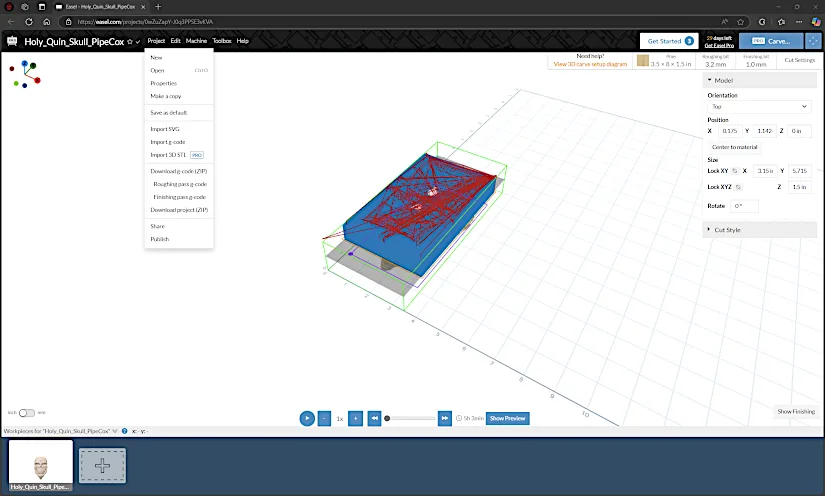
Task: Click the Get Started button
Action: [670, 41]
